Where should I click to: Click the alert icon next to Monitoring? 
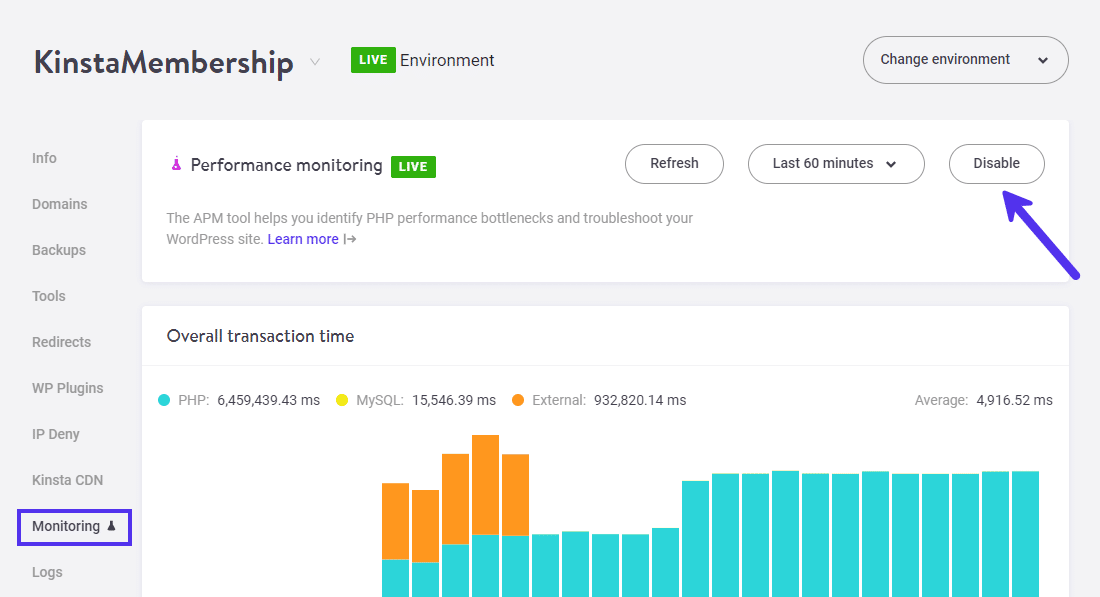point(110,526)
